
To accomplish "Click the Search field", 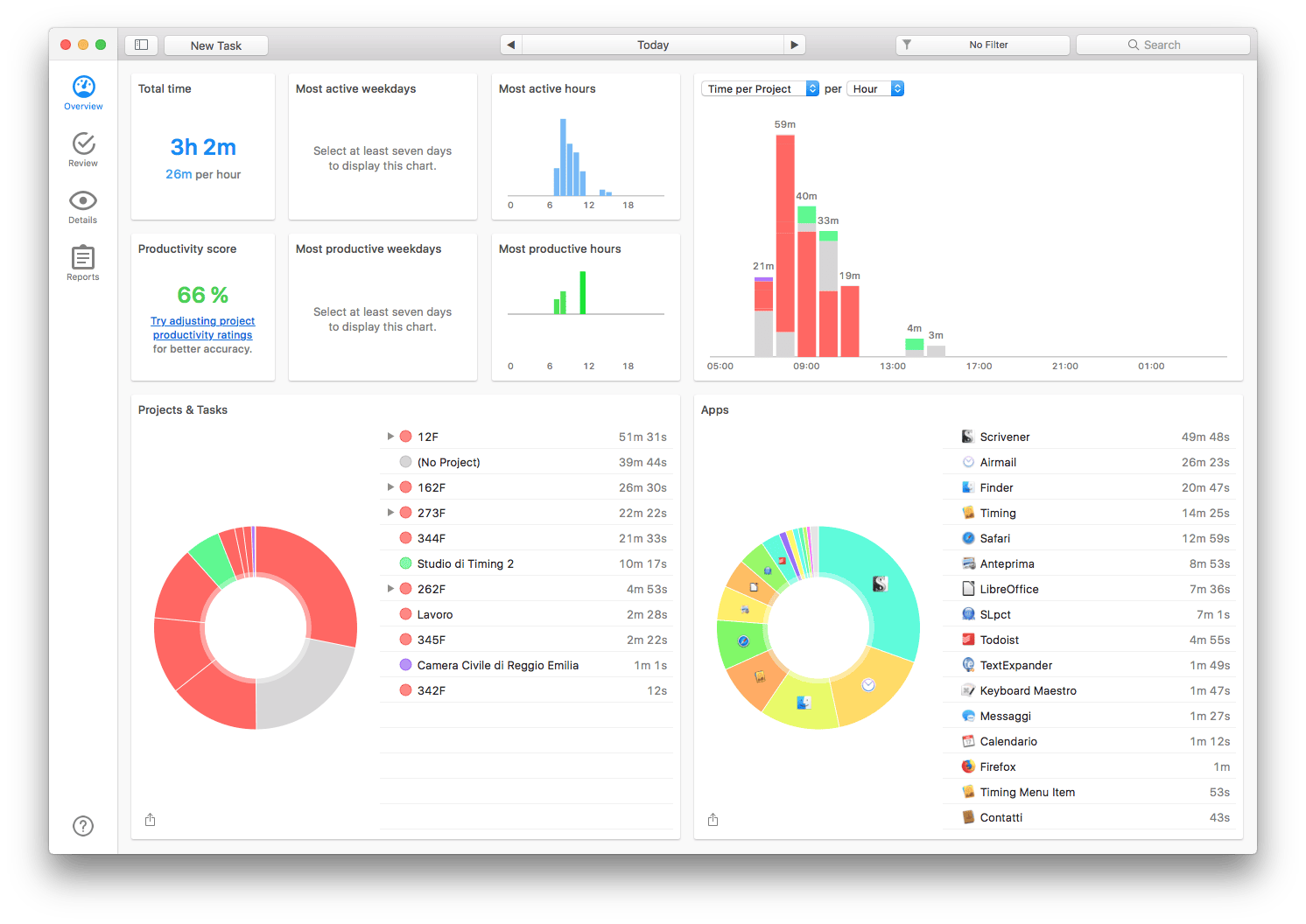I will pos(1162,45).
